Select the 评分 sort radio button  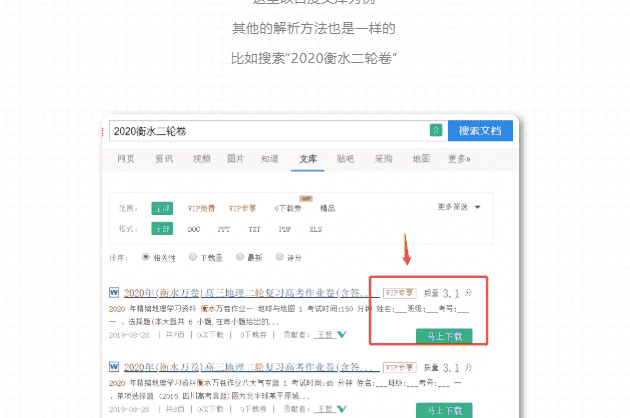tap(280, 257)
